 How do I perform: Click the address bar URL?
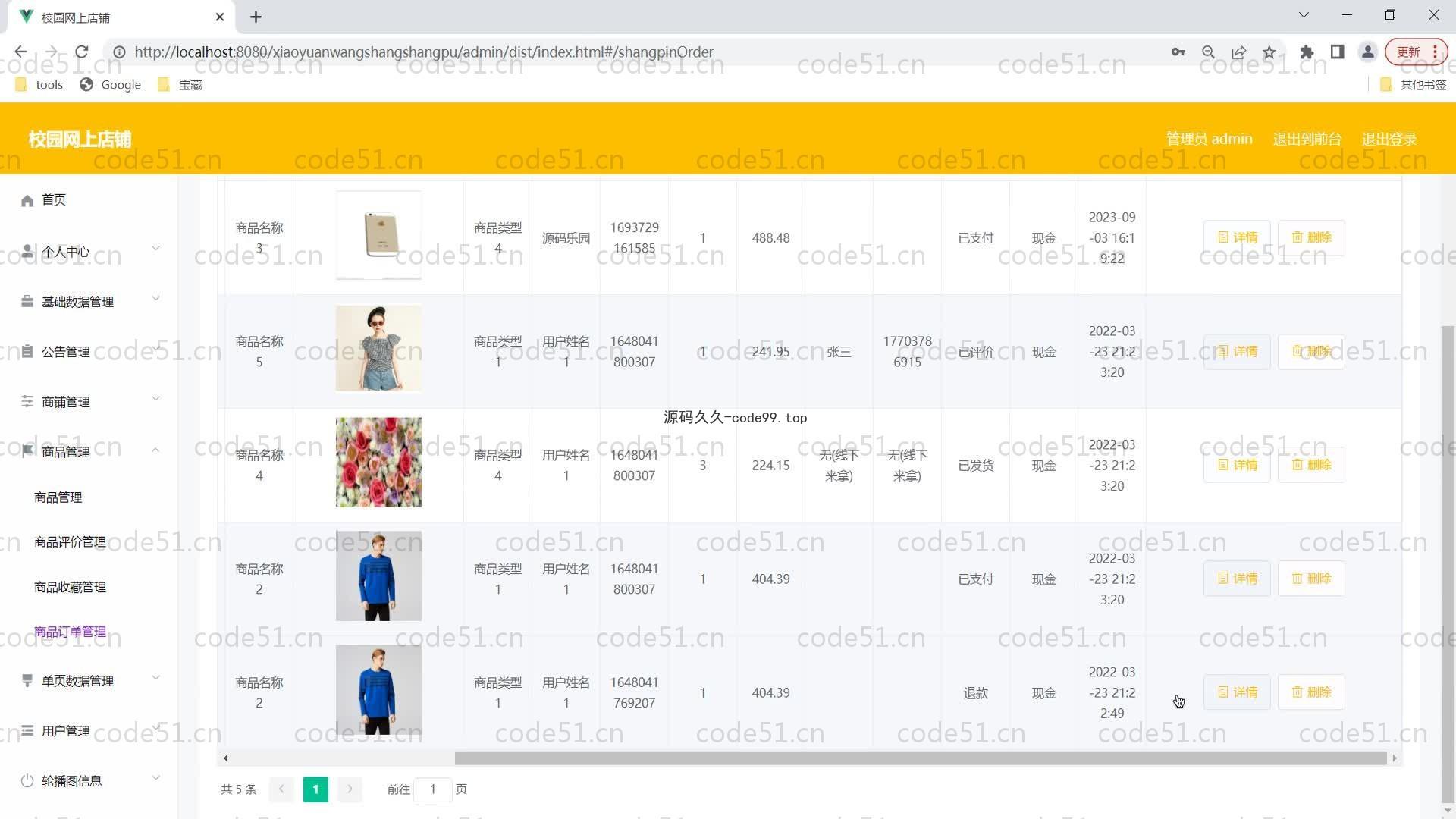coord(424,52)
